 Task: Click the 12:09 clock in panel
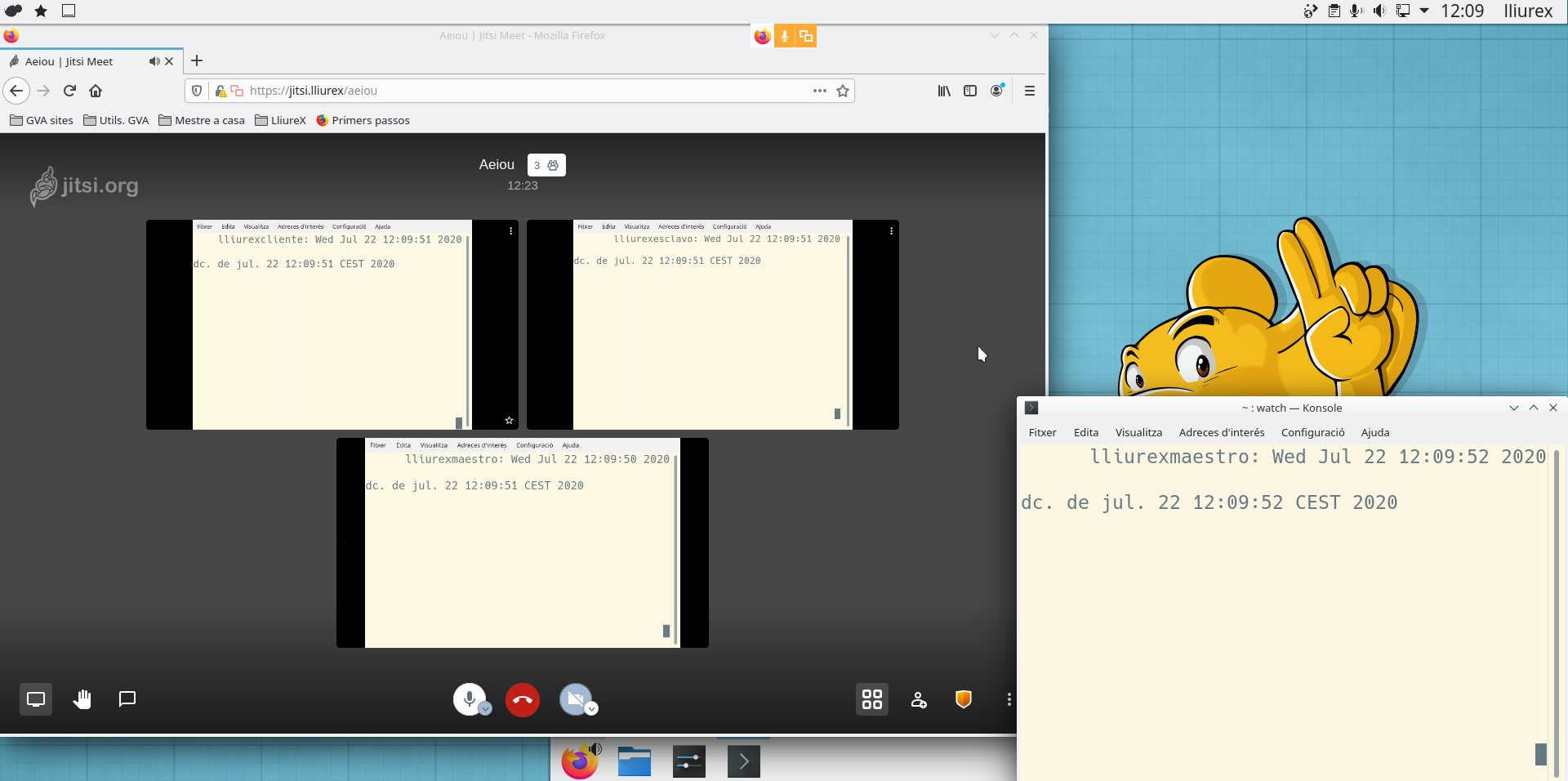1462,11
